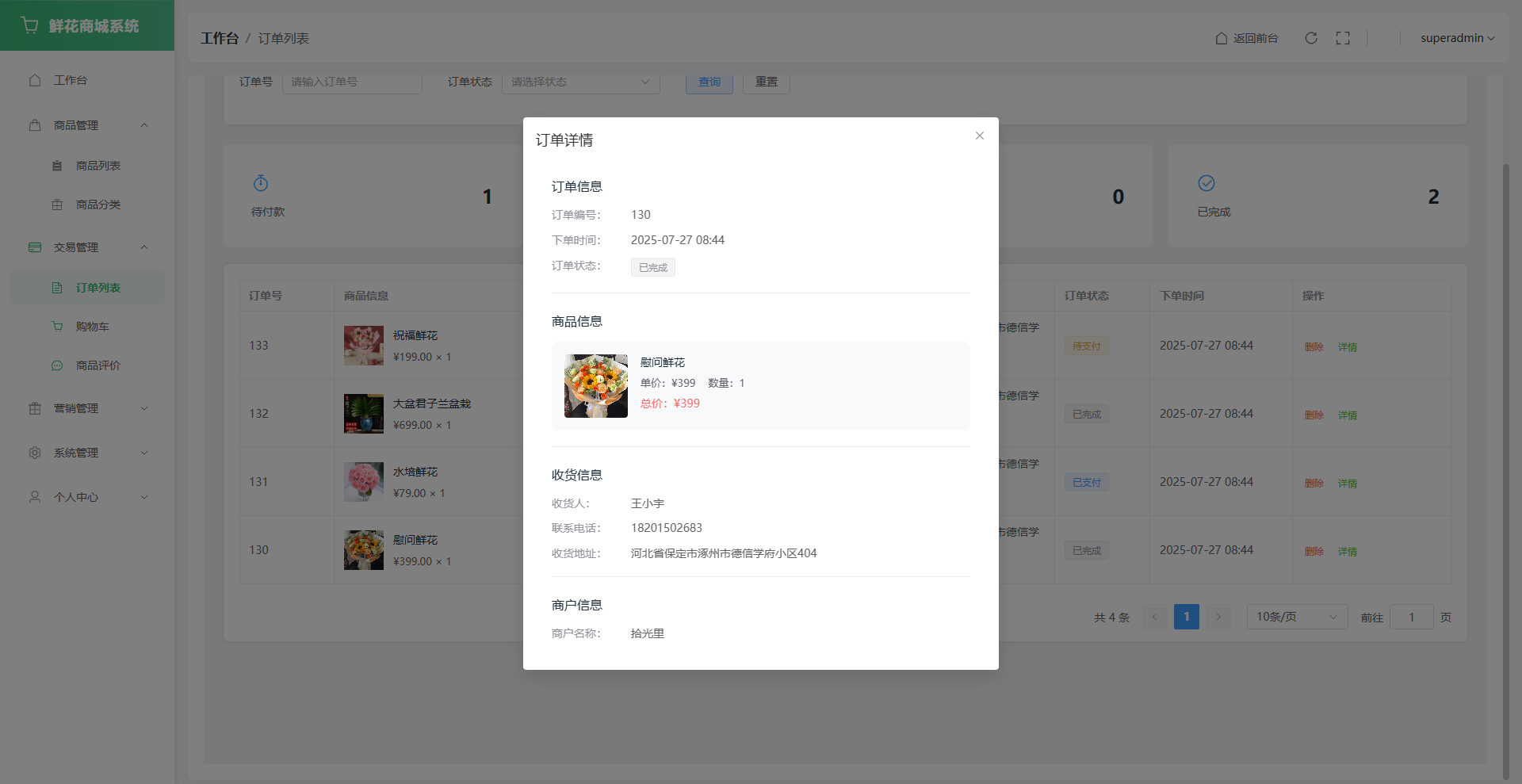Focus the order number input field
Viewport: 1522px width, 784px height.
pyautogui.click(x=352, y=82)
